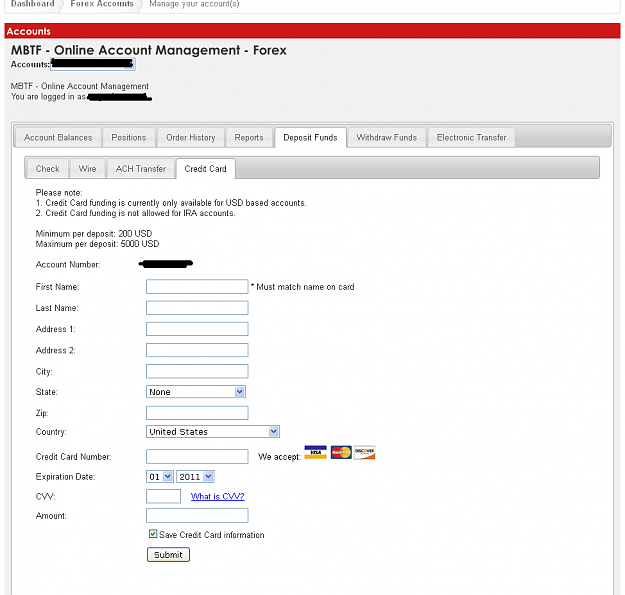Click the red Accounts header label
625x595 pixels.
29,31
